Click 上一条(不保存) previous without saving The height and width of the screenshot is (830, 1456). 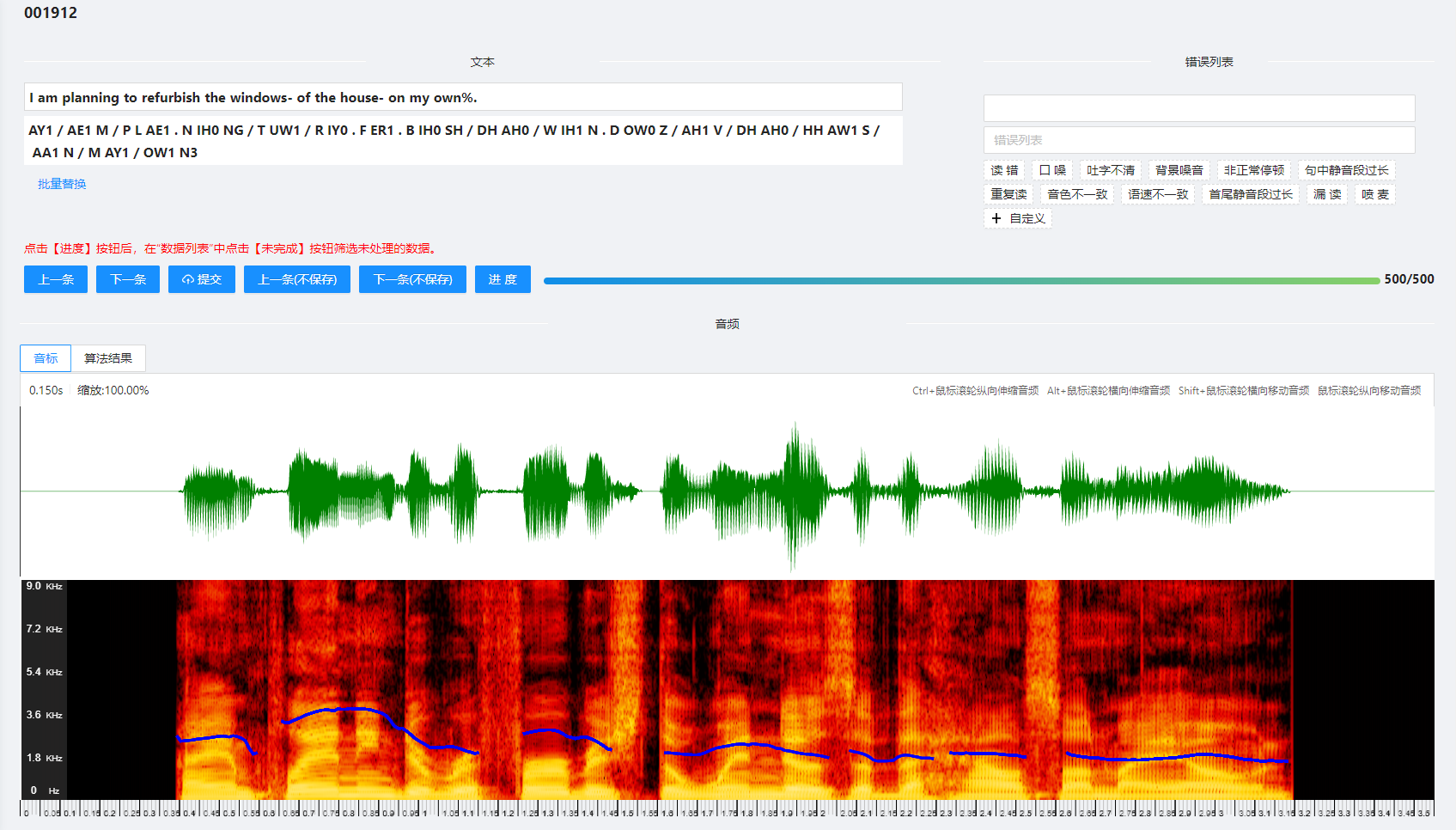point(297,279)
